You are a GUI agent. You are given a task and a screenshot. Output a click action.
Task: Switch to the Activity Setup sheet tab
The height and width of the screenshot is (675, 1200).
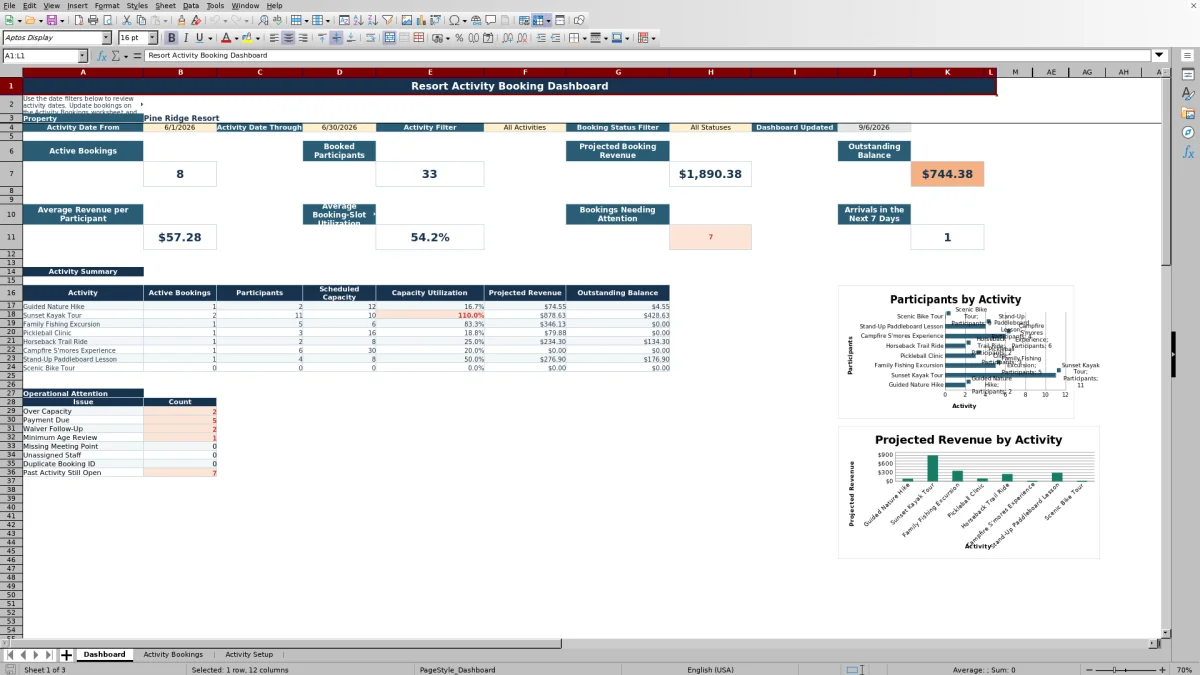coord(249,655)
